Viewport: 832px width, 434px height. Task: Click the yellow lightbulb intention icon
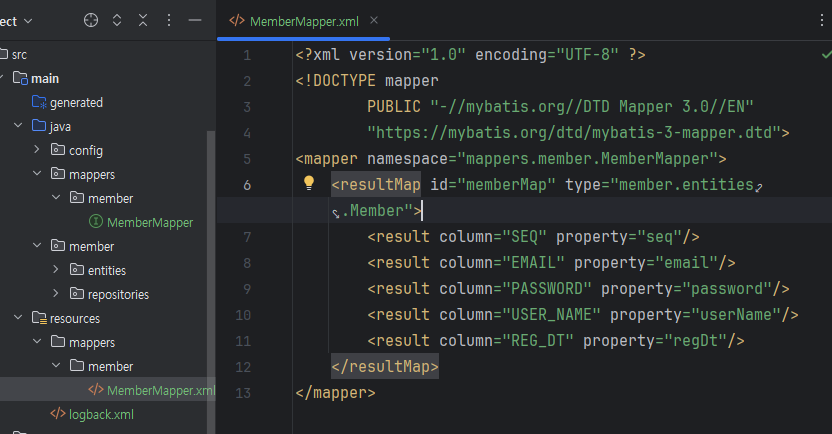(309, 183)
